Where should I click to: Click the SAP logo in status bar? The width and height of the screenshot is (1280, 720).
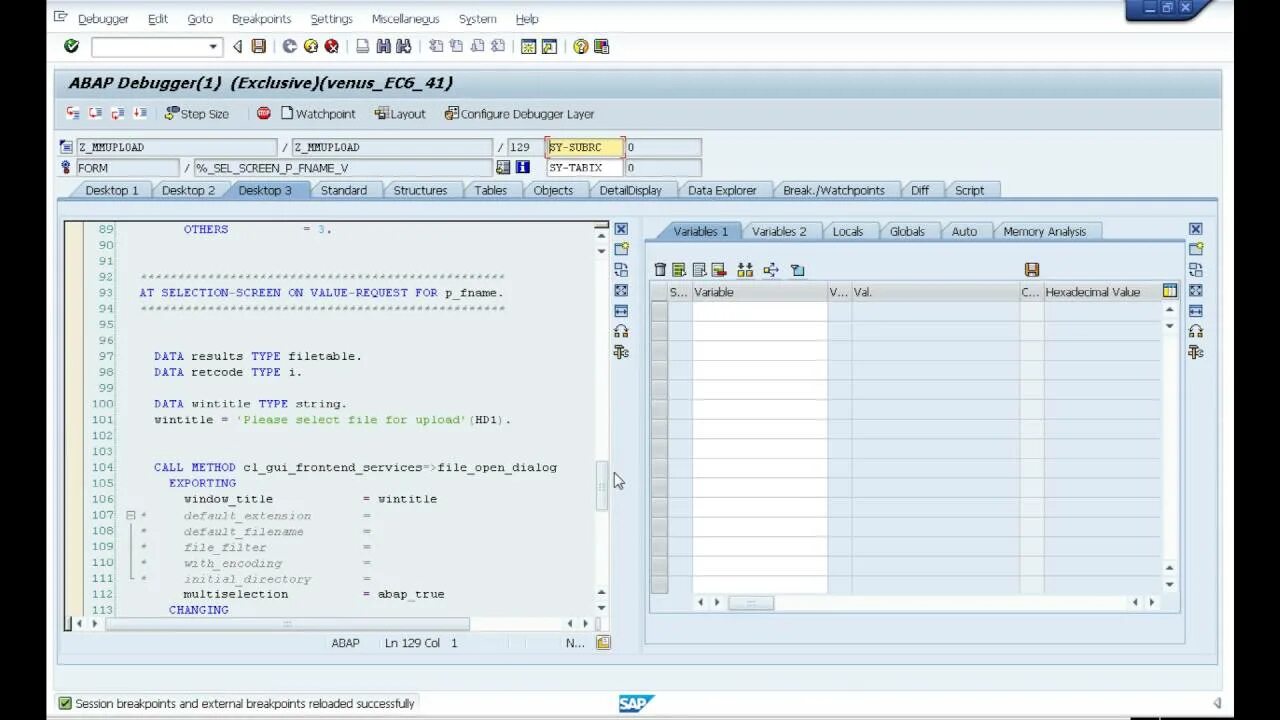[x=636, y=704]
